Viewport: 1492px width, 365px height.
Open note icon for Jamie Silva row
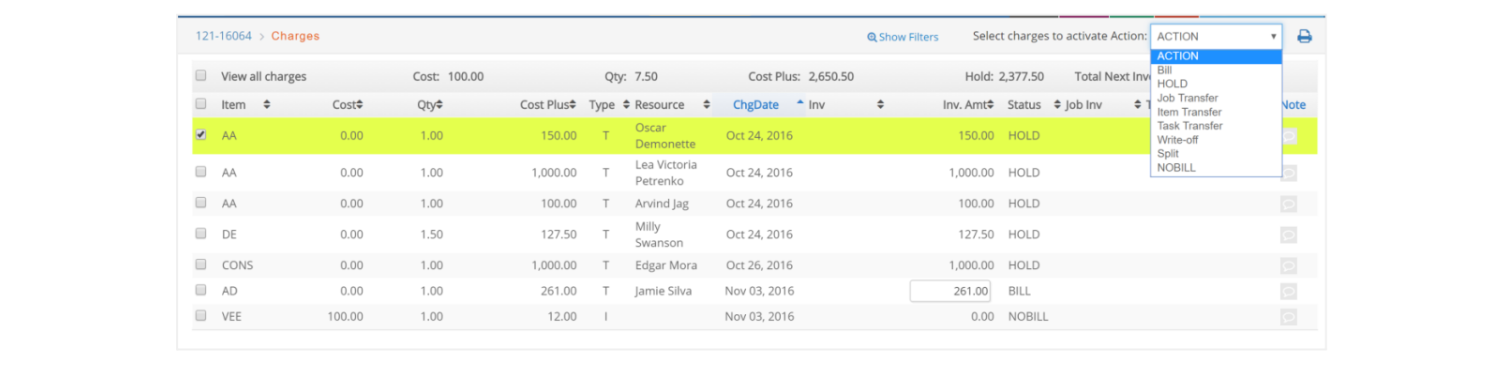(1289, 291)
